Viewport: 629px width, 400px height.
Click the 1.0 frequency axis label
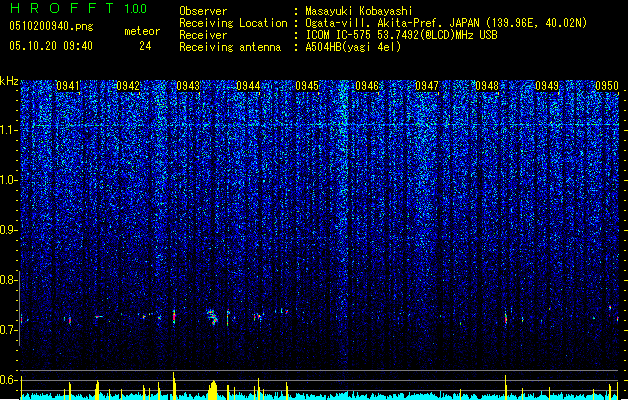9,180
